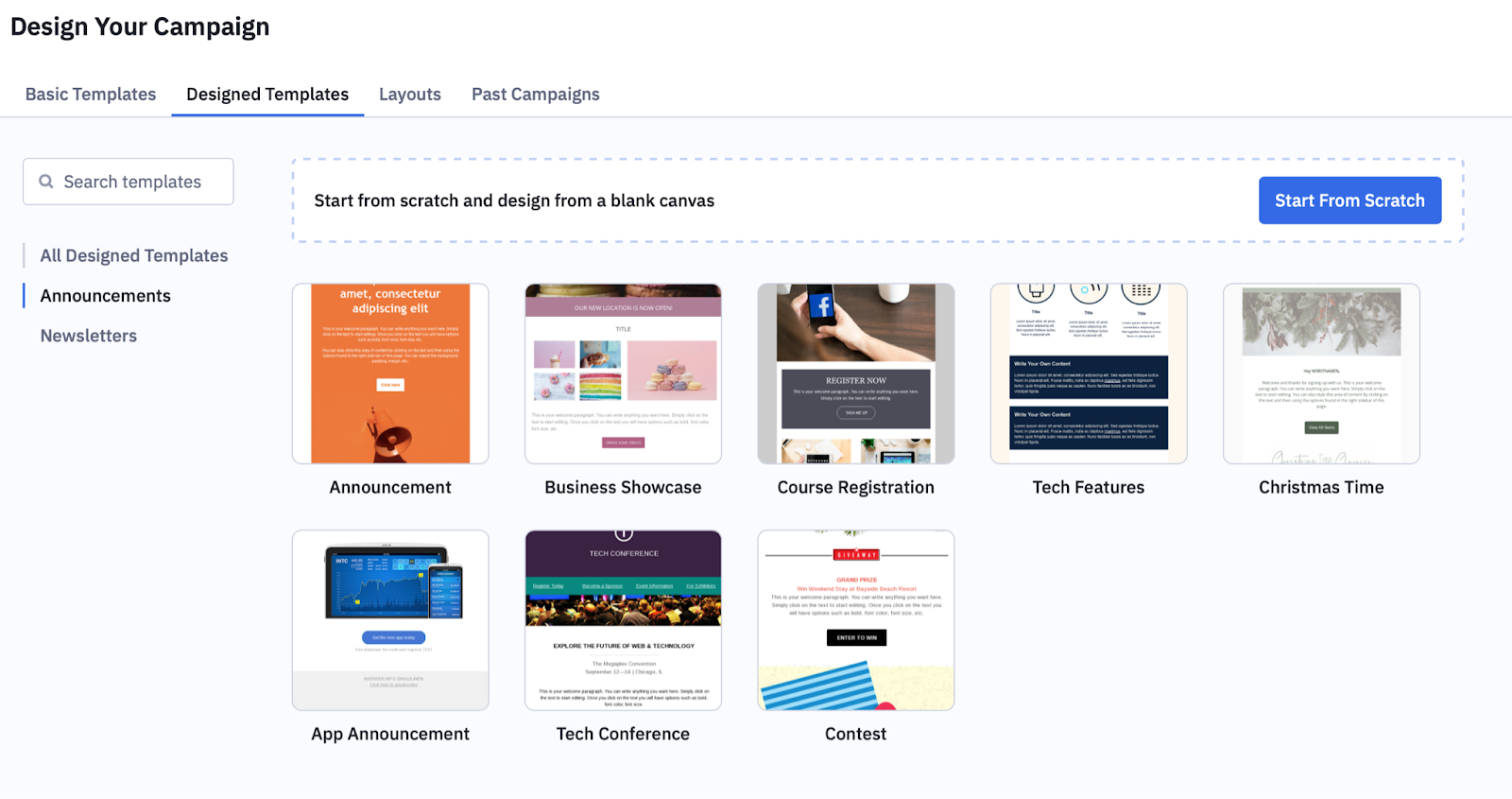Select the Contest giveaway template thumbnail
This screenshot has height=799, width=1512.
855,620
